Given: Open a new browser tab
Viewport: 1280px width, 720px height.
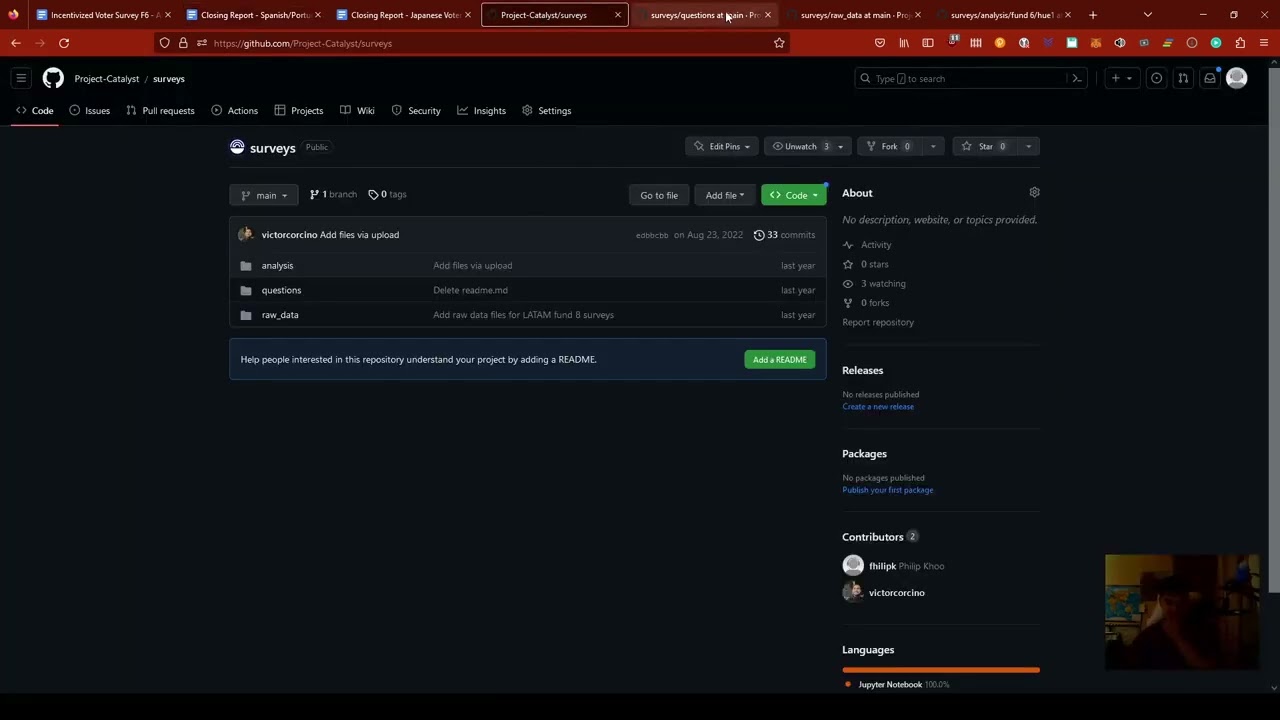Looking at the screenshot, I should [1093, 15].
